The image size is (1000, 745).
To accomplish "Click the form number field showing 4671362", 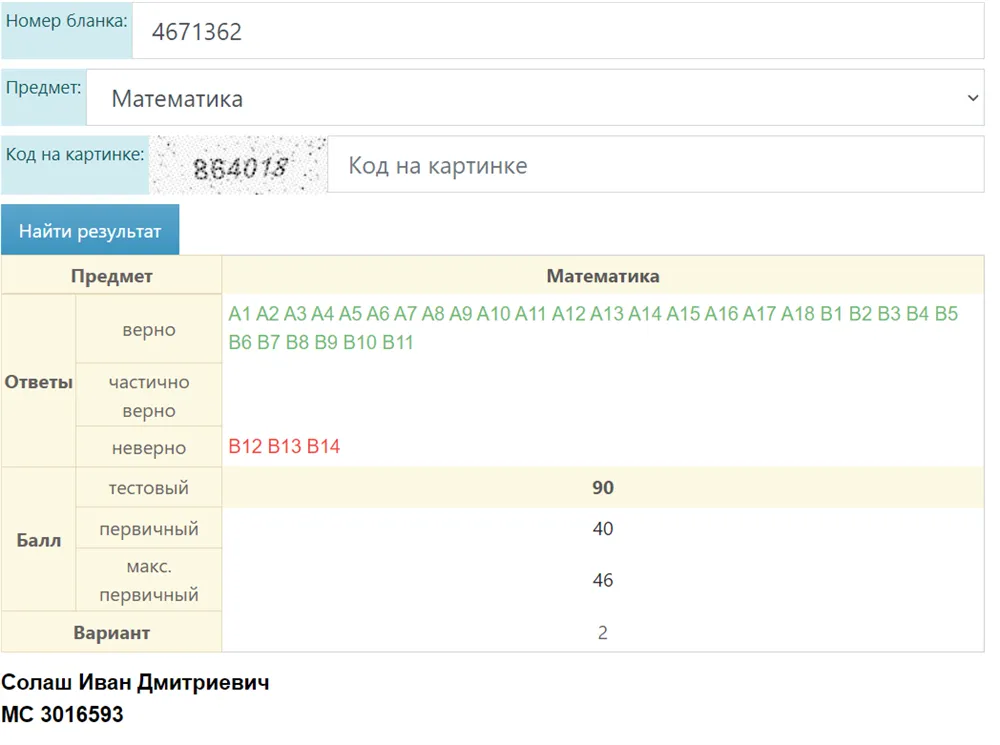I will [558, 31].
